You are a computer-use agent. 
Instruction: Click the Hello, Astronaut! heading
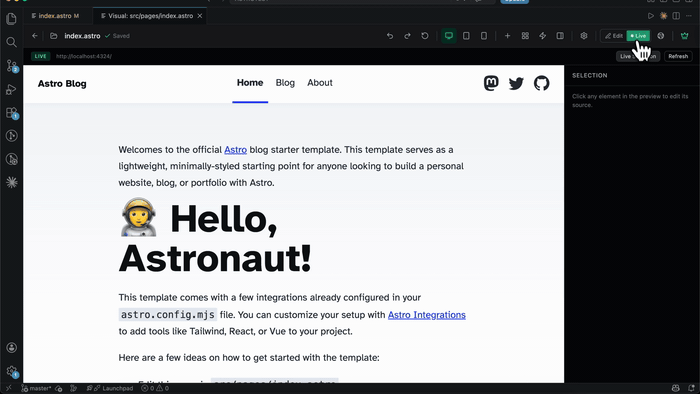click(215, 238)
